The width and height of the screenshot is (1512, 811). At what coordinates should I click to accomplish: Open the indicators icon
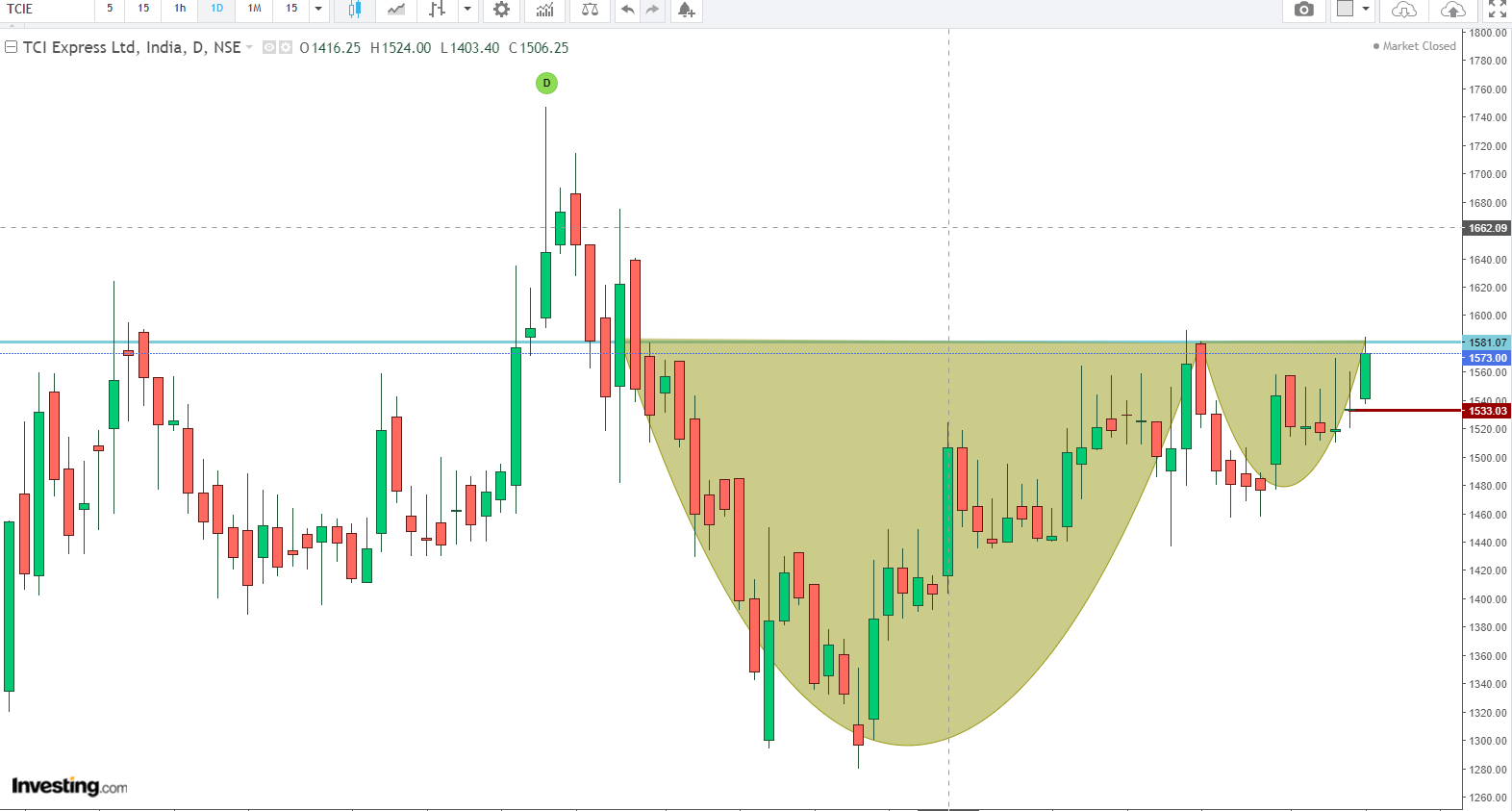pyautogui.click(x=545, y=10)
